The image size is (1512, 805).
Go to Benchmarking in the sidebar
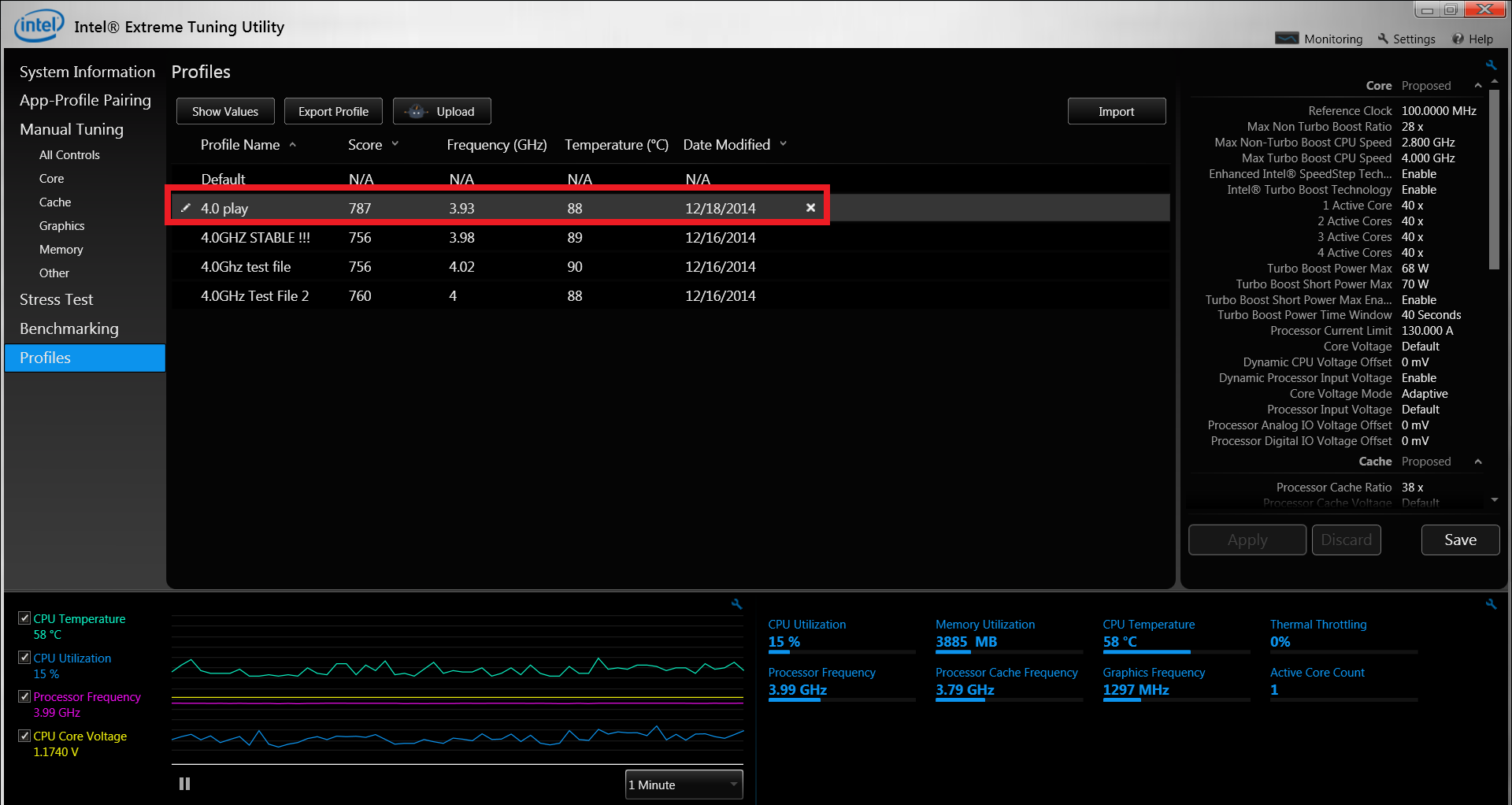(x=69, y=328)
